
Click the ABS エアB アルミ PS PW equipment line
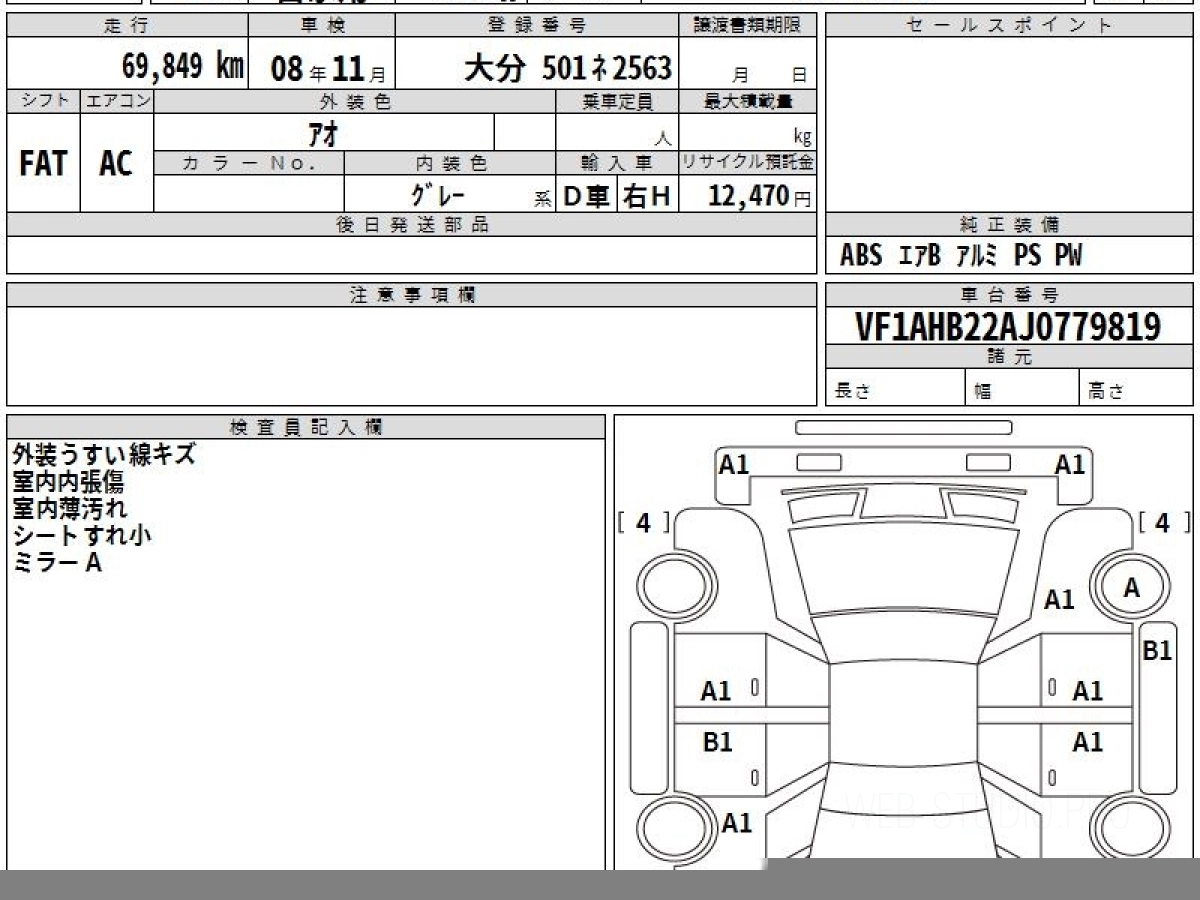pos(961,256)
